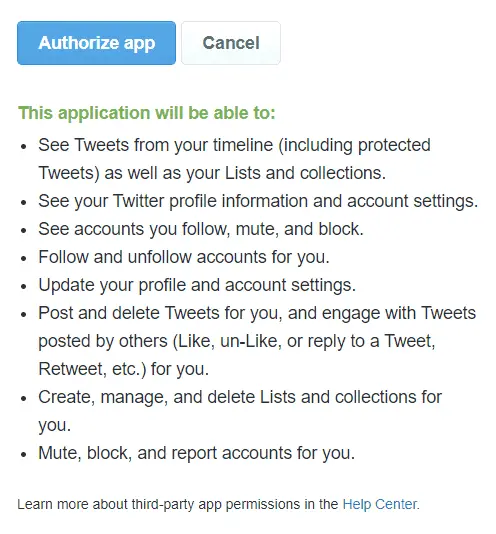Click the blue Authorize app button
The image size is (496, 534).
tap(96, 43)
